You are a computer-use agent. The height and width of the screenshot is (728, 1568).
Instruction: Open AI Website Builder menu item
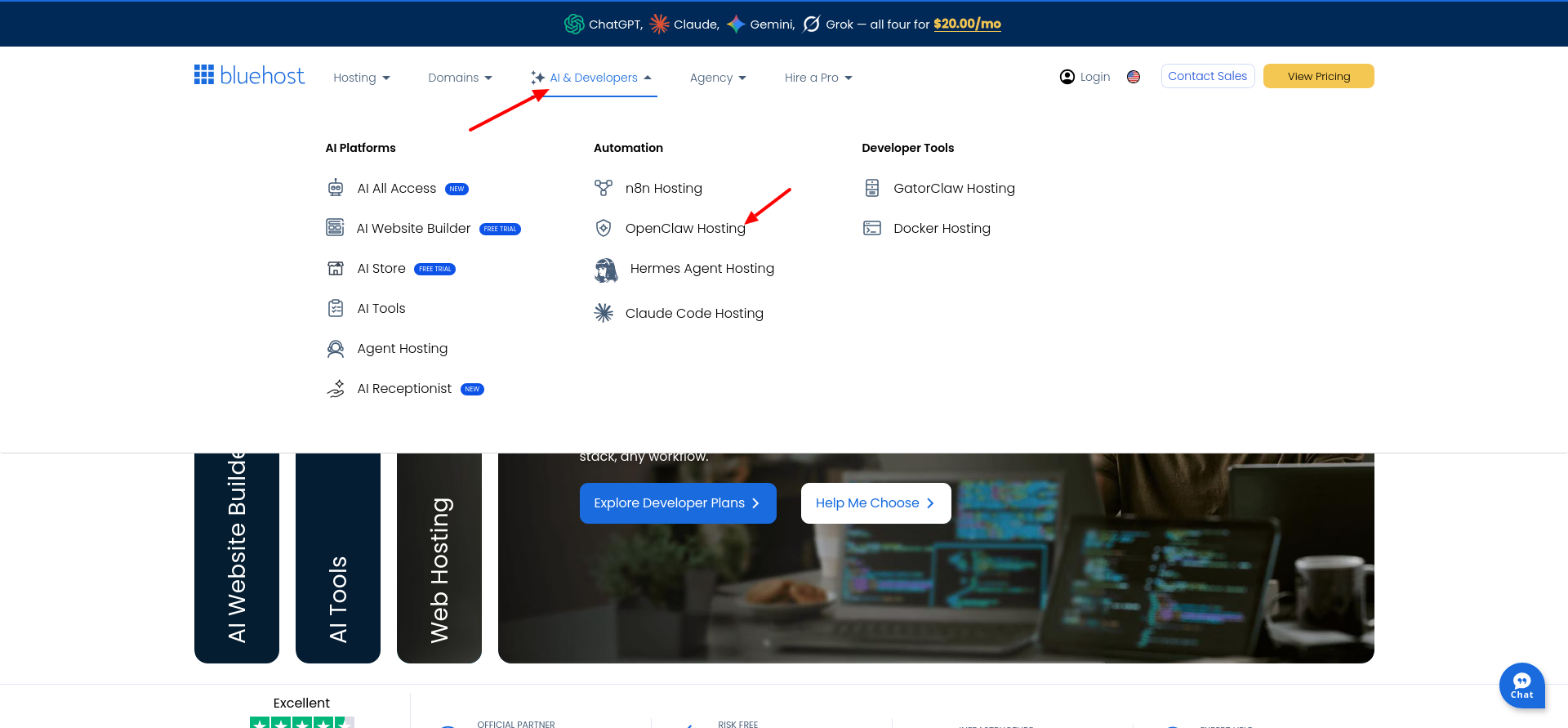point(414,229)
